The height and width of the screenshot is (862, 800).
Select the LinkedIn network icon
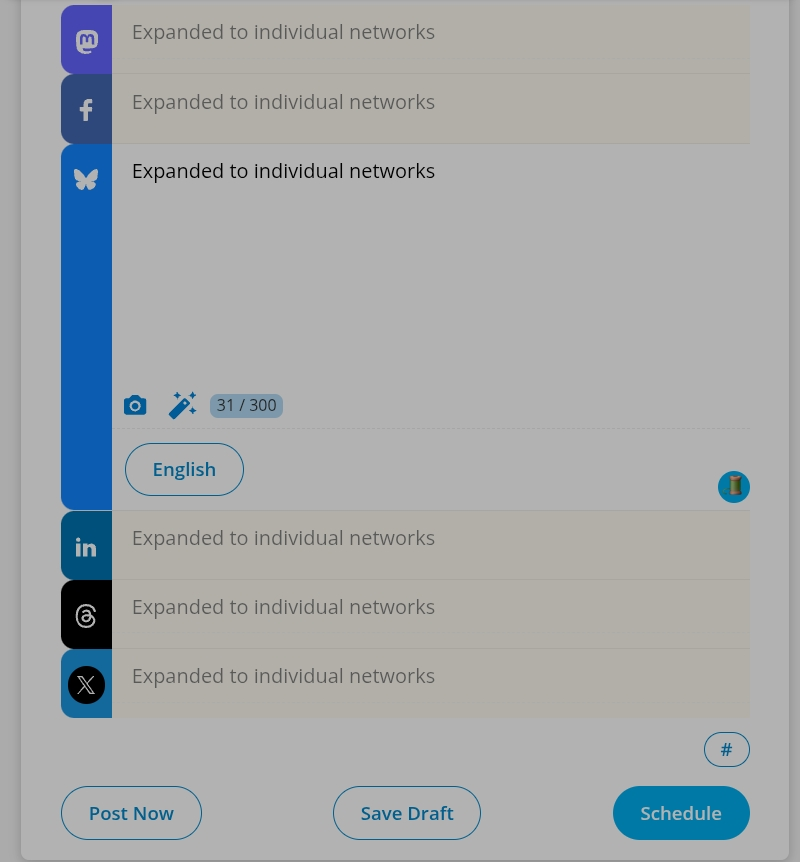click(87, 547)
